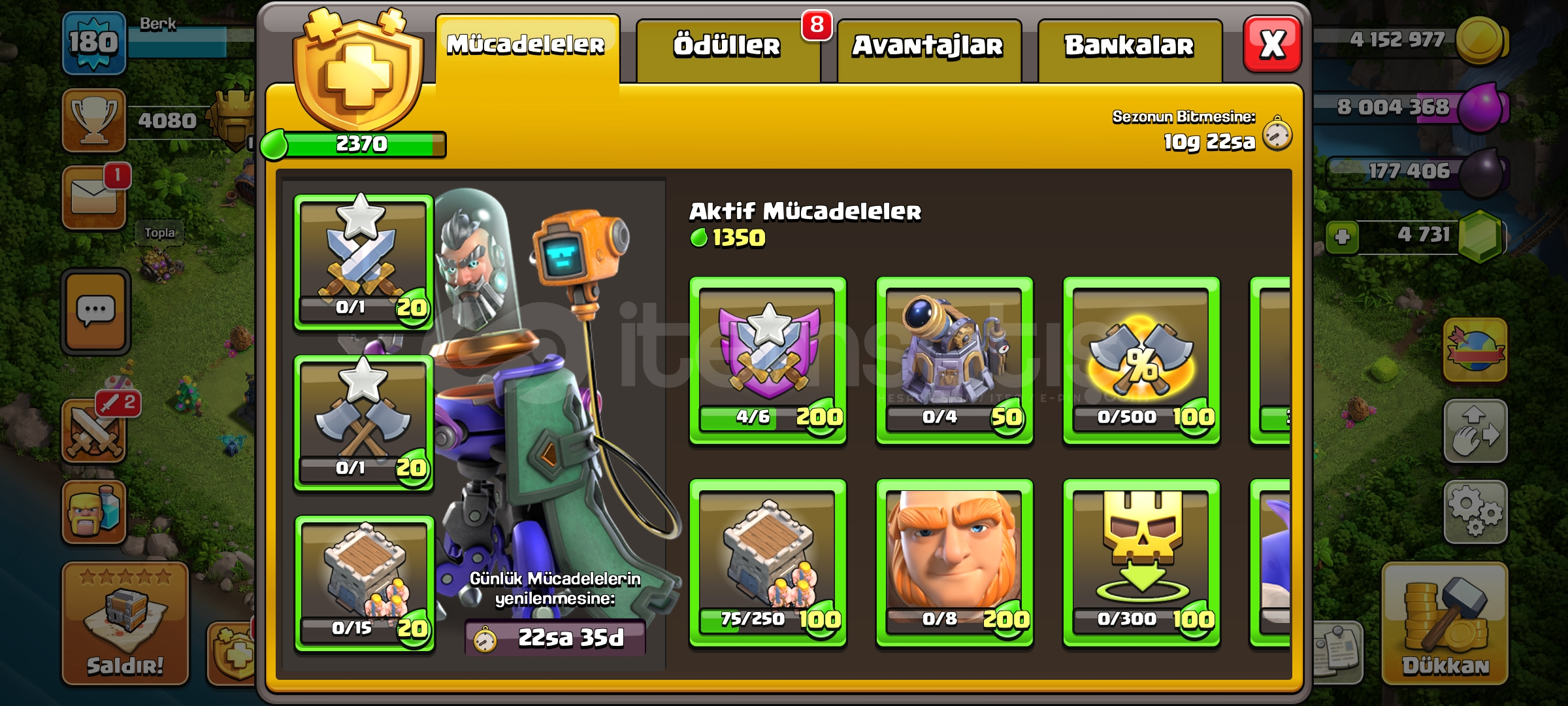This screenshot has height=706, width=1568.
Task: Open the 4/6 star shield challenge
Action: click(x=768, y=361)
